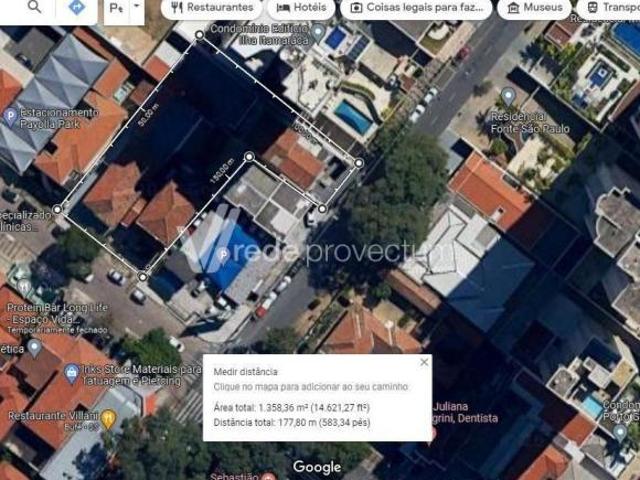Select the Restaurantes category chip

pyautogui.click(x=211, y=7)
